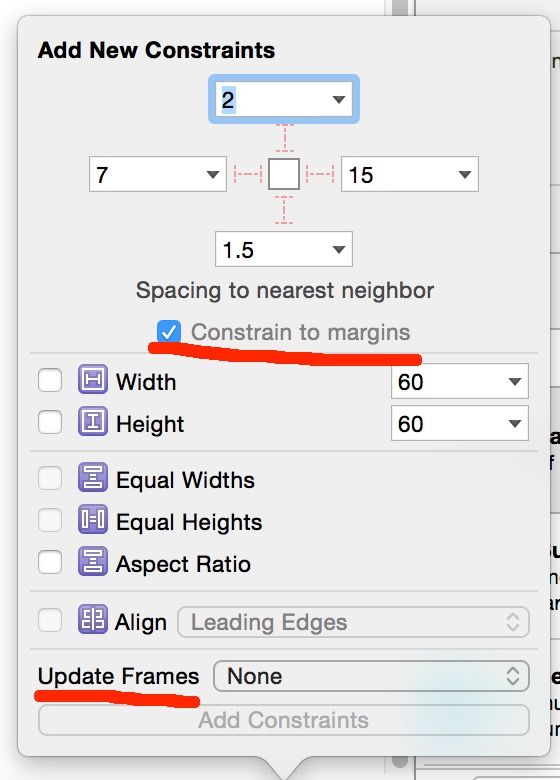The height and width of the screenshot is (780, 560).
Task: Click the Width constraint icon
Action: (x=93, y=380)
